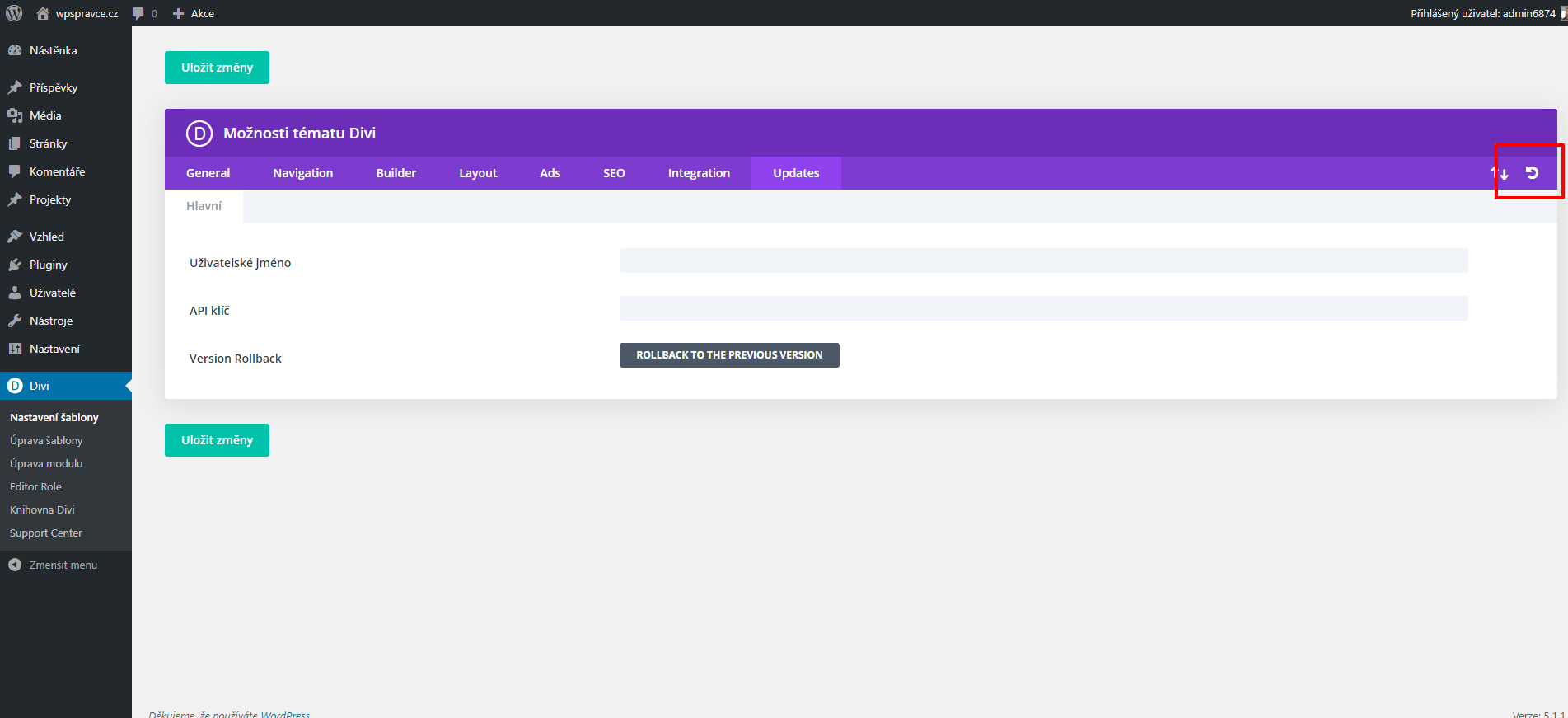Image resolution: width=1568 pixels, height=718 pixels.
Task: Click the Divi D logo icon
Action: coord(199,134)
